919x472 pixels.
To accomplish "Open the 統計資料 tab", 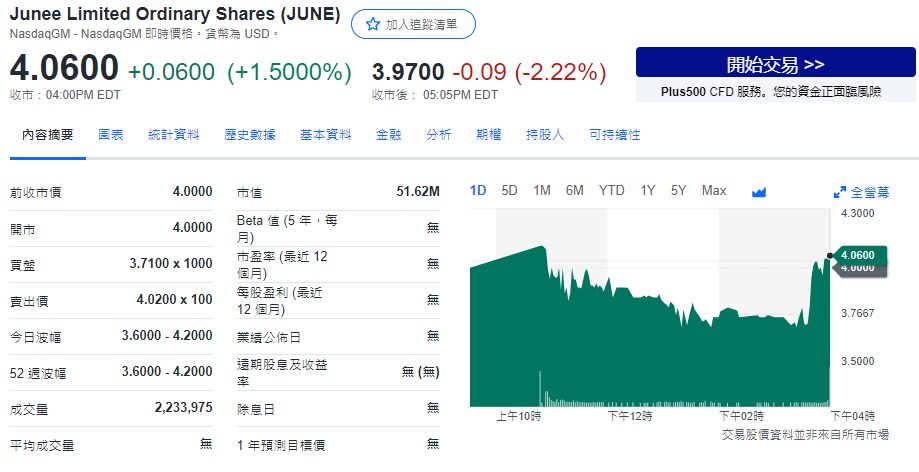I will click(x=174, y=134).
